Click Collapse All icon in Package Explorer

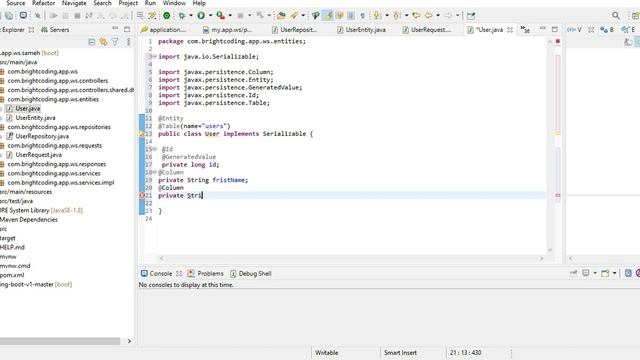point(92,42)
